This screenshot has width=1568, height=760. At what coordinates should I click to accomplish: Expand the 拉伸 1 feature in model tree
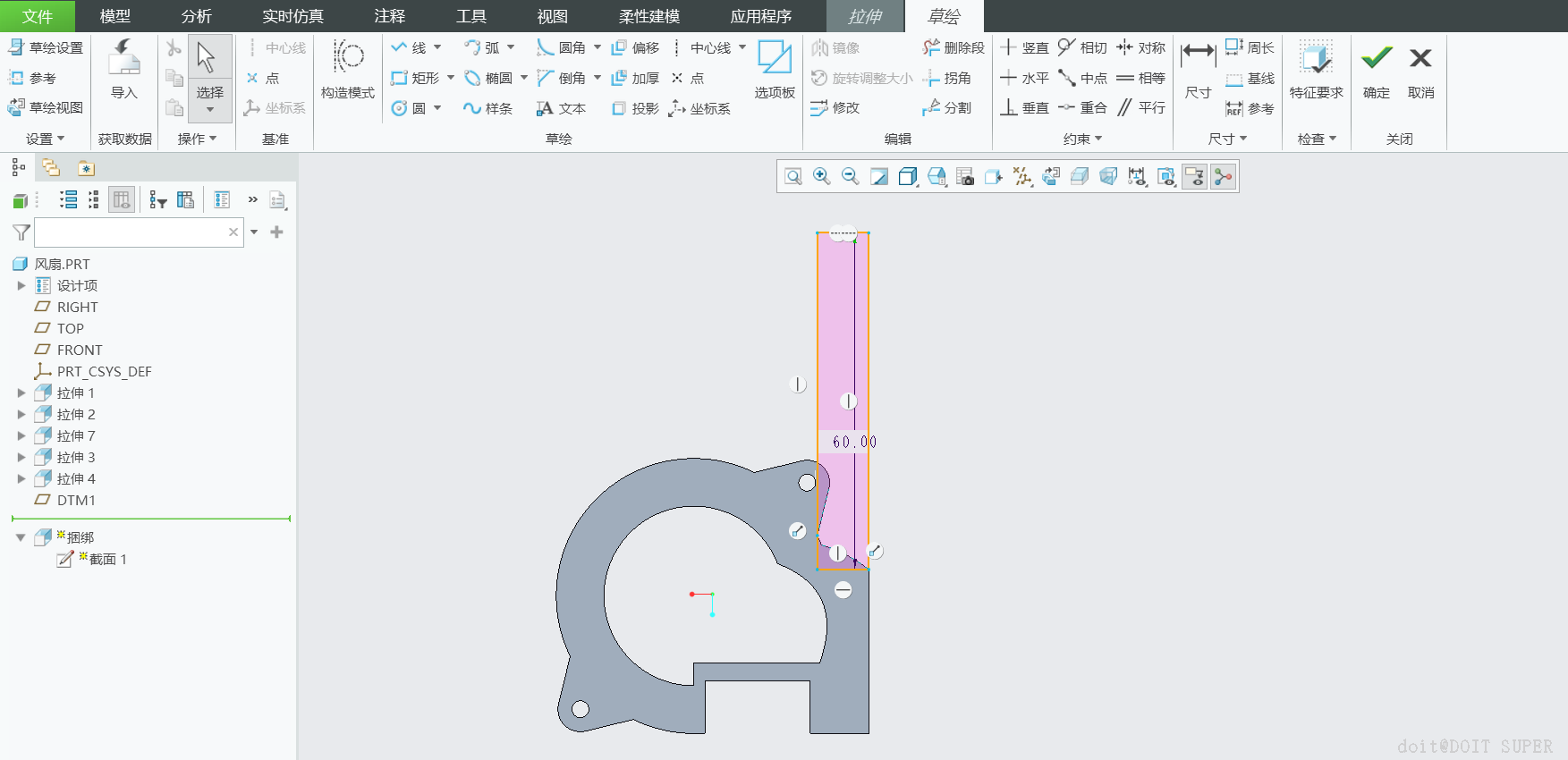pyautogui.click(x=21, y=393)
